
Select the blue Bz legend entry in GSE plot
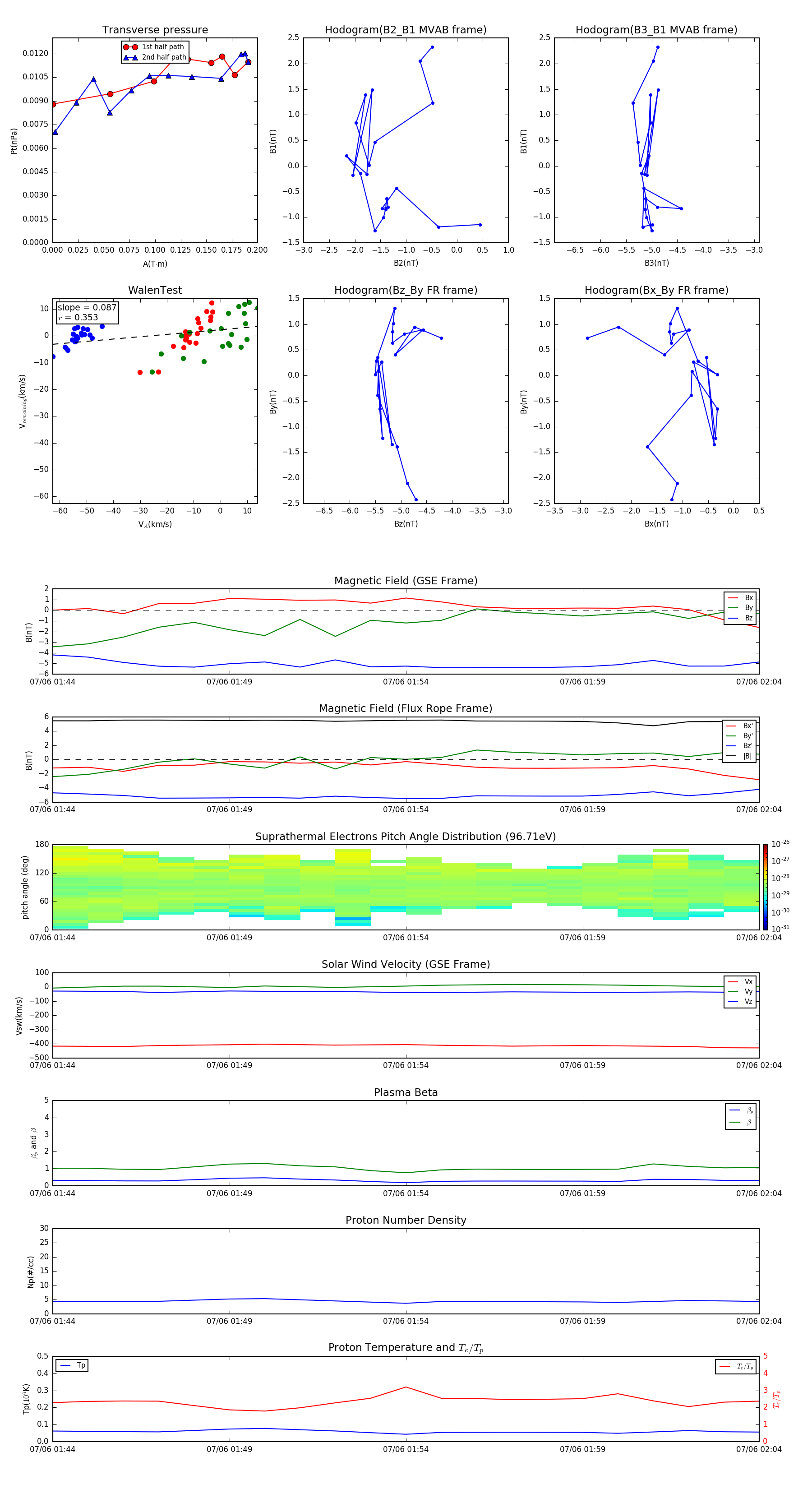pos(740,618)
